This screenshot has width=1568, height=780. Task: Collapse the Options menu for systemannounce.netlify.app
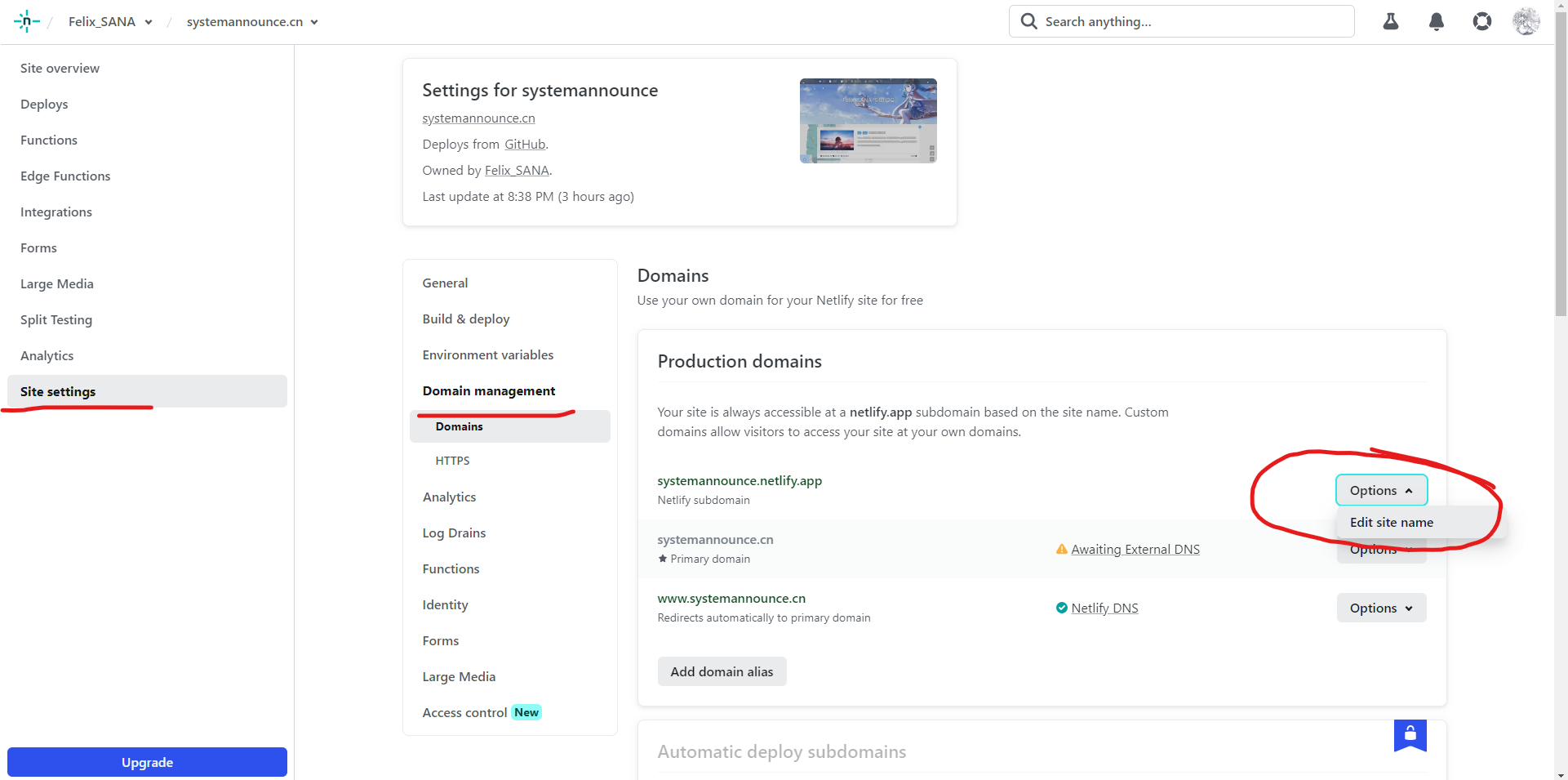coord(1381,490)
